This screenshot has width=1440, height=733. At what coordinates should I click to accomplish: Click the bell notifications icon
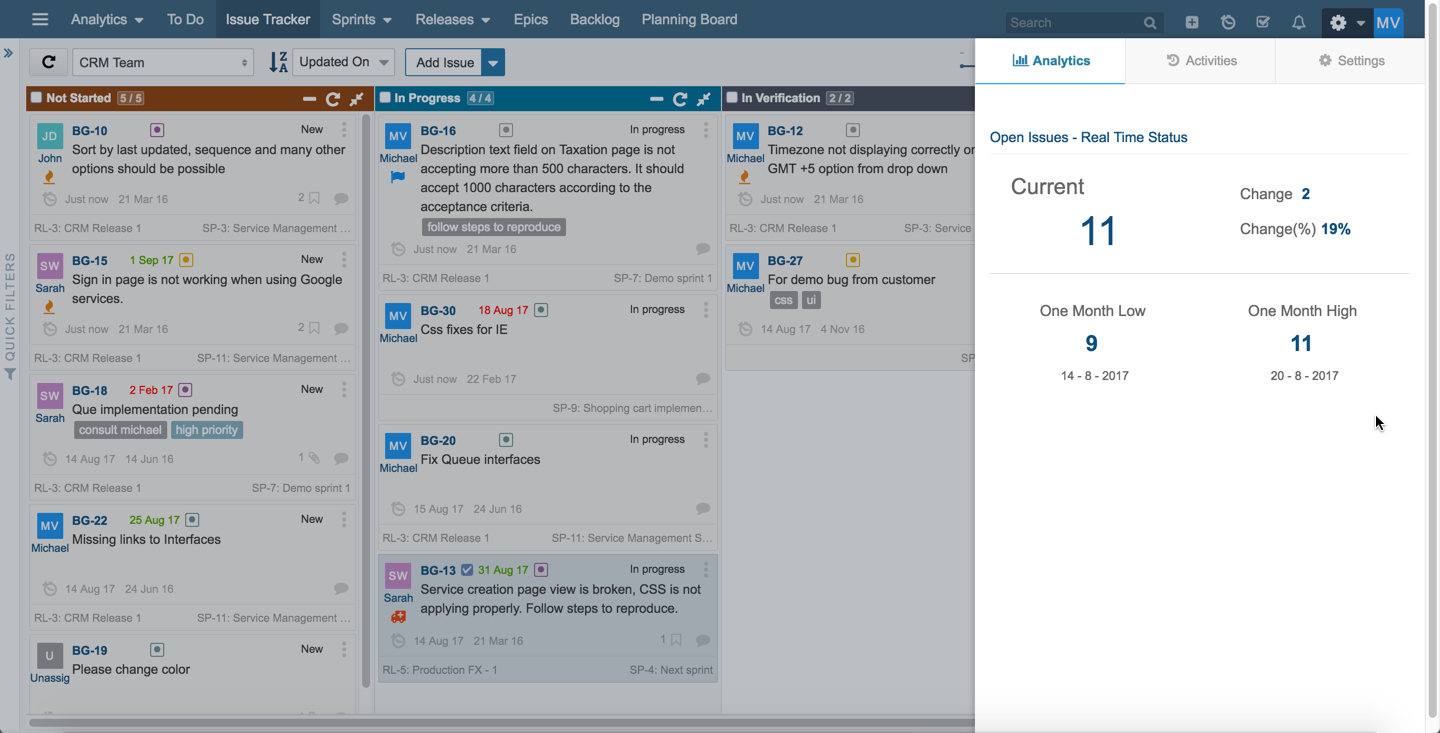1299,22
